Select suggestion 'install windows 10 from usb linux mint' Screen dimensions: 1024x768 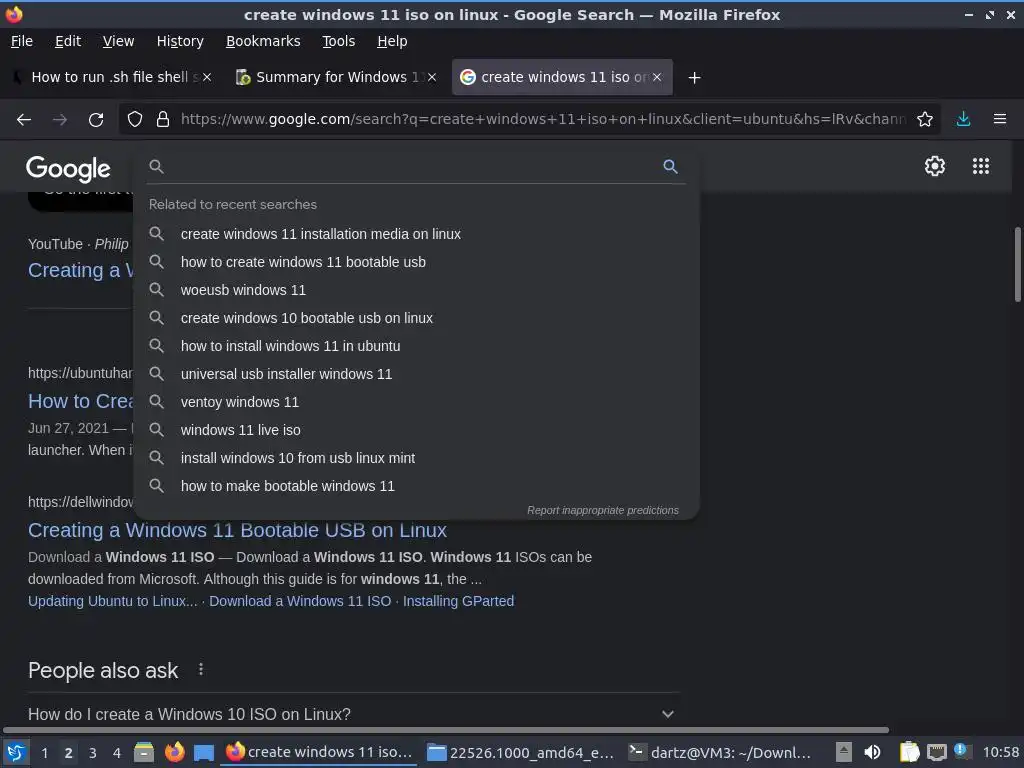(x=416, y=458)
